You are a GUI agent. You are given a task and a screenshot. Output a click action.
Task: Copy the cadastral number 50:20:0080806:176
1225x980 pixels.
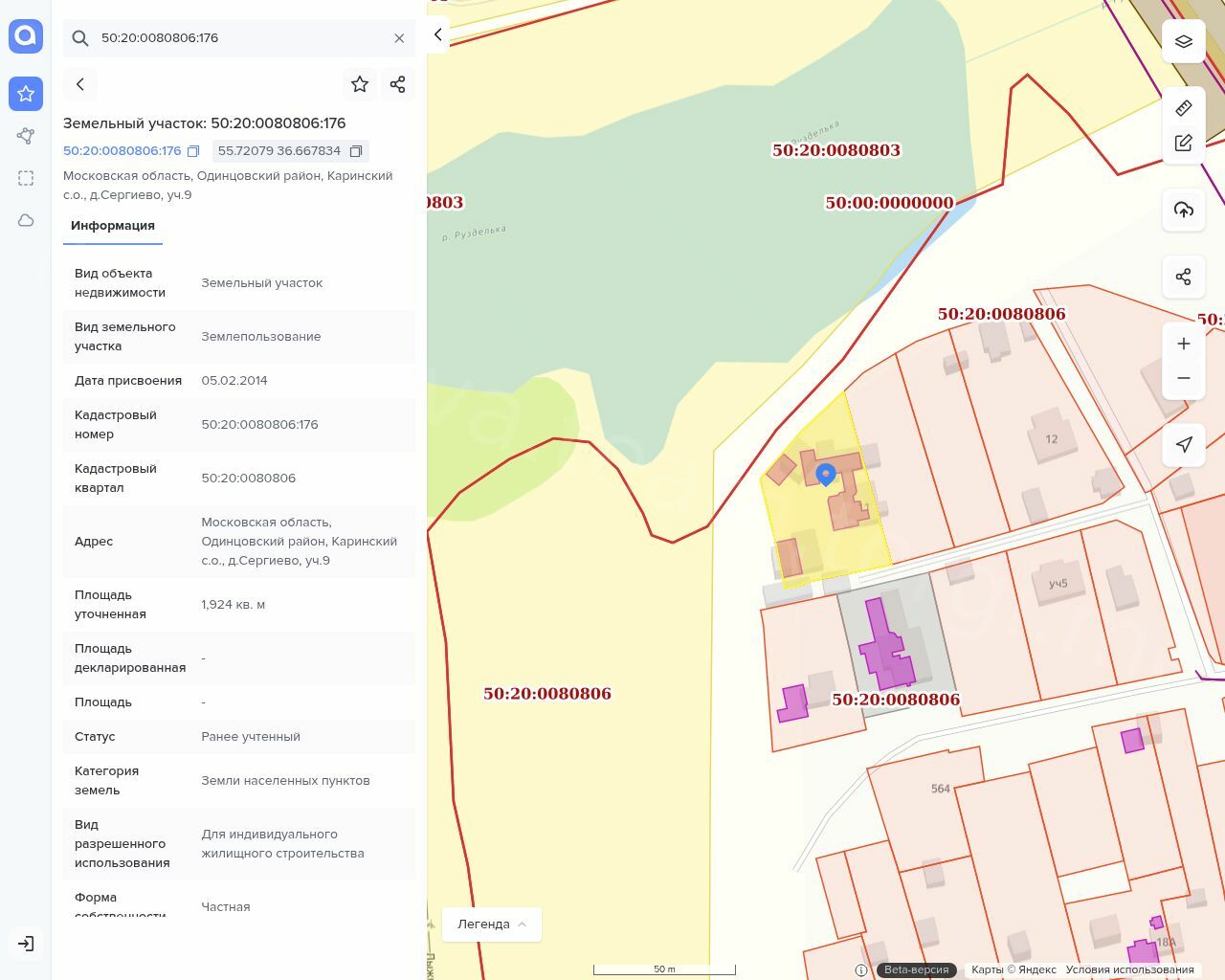coord(193,151)
